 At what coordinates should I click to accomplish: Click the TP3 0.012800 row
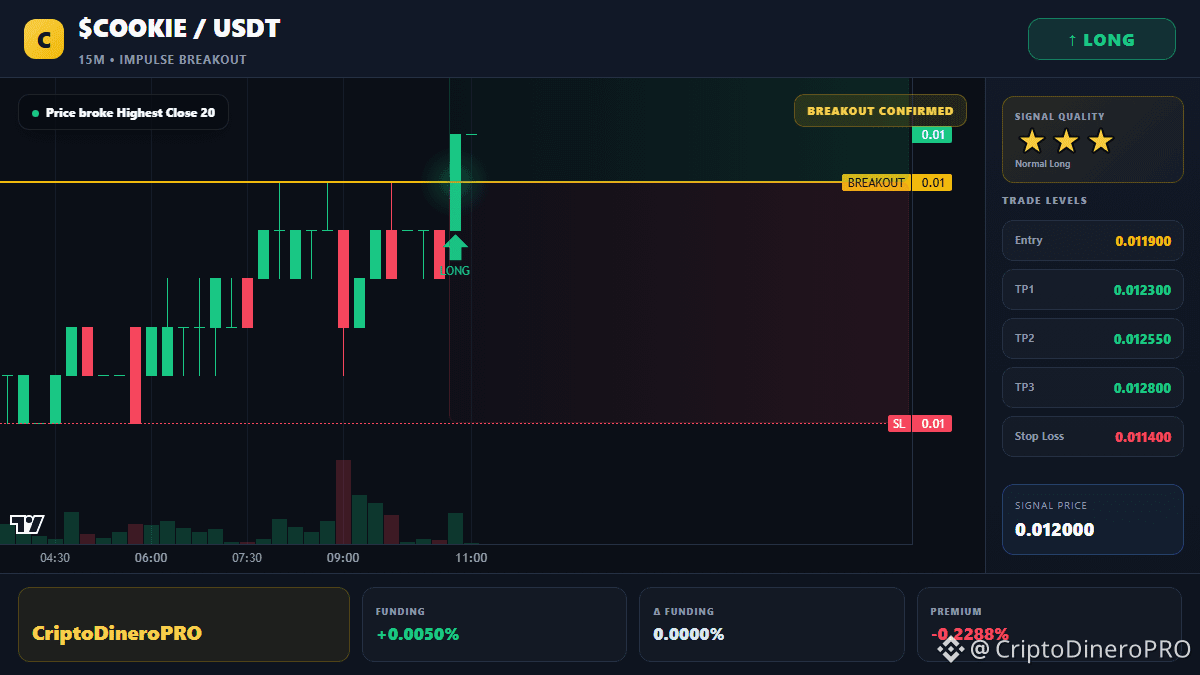[1093, 388]
